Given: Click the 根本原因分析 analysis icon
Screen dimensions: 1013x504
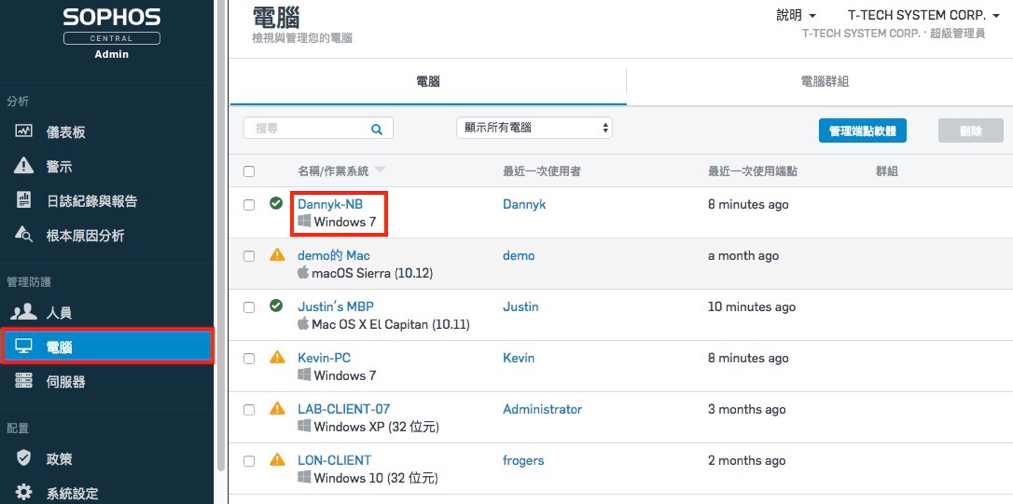Looking at the screenshot, I should [23, 235].
